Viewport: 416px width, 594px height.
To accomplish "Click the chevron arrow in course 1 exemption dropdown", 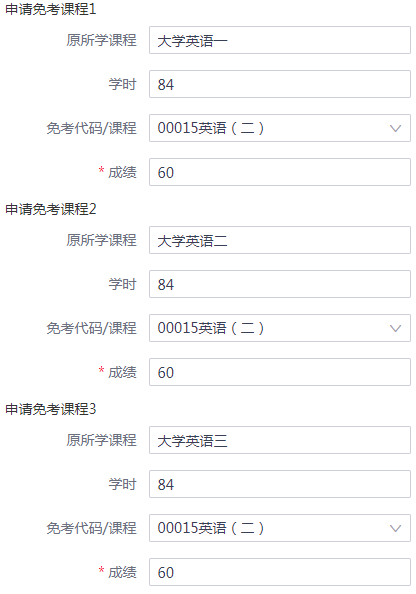I will [395, 128].
